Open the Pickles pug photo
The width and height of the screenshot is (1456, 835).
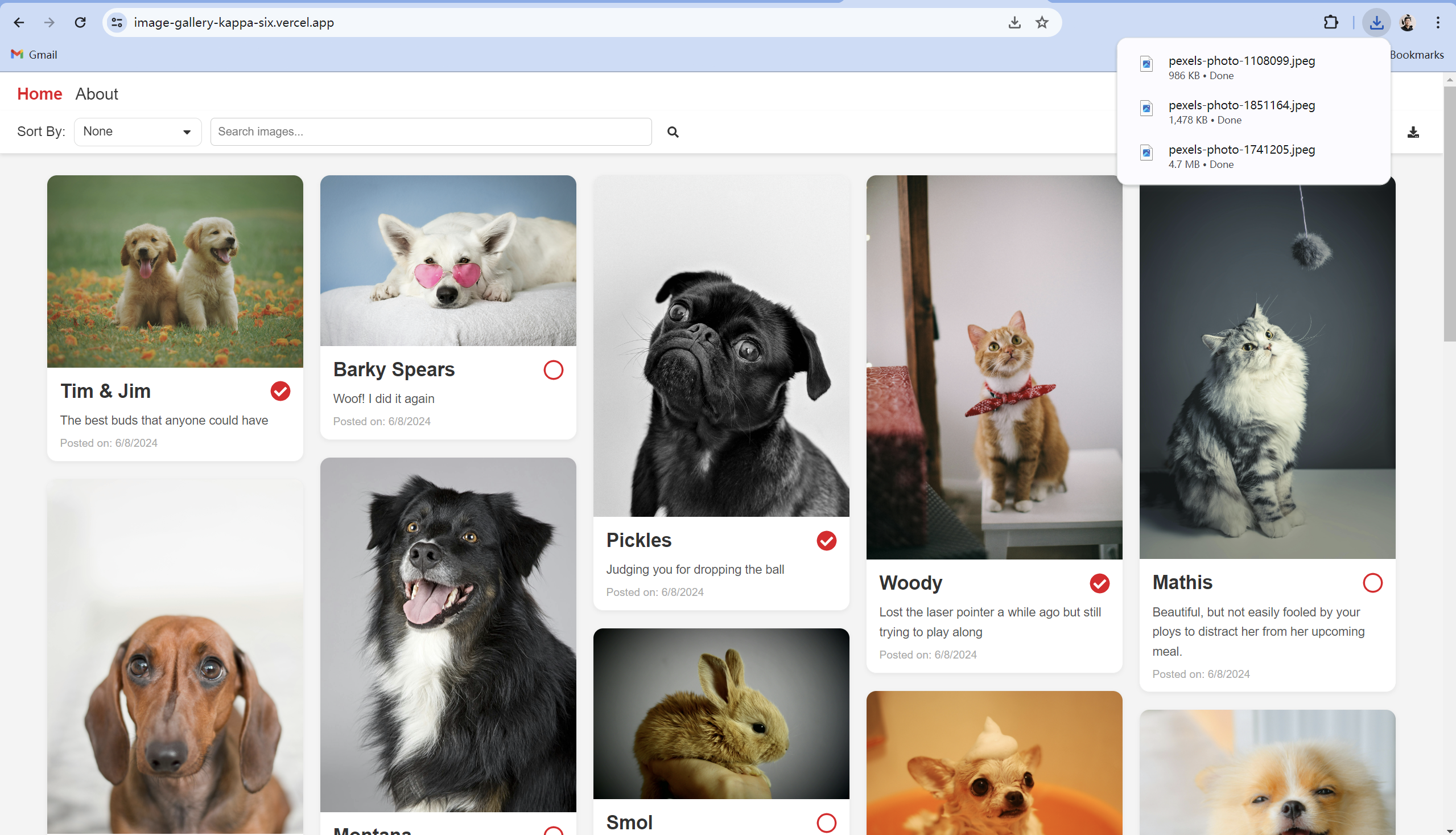pos(720,347)
